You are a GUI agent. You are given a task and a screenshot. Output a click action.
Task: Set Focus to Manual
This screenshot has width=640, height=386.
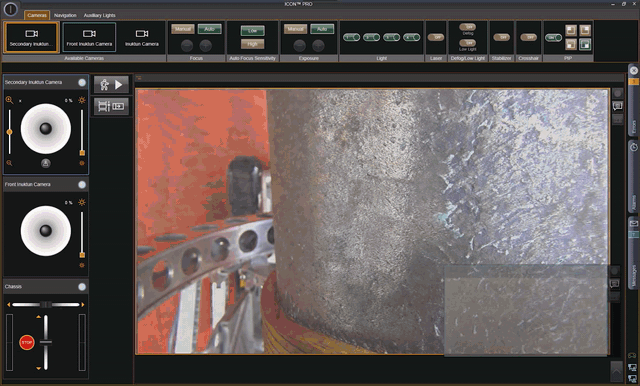(x=182, y=29)
